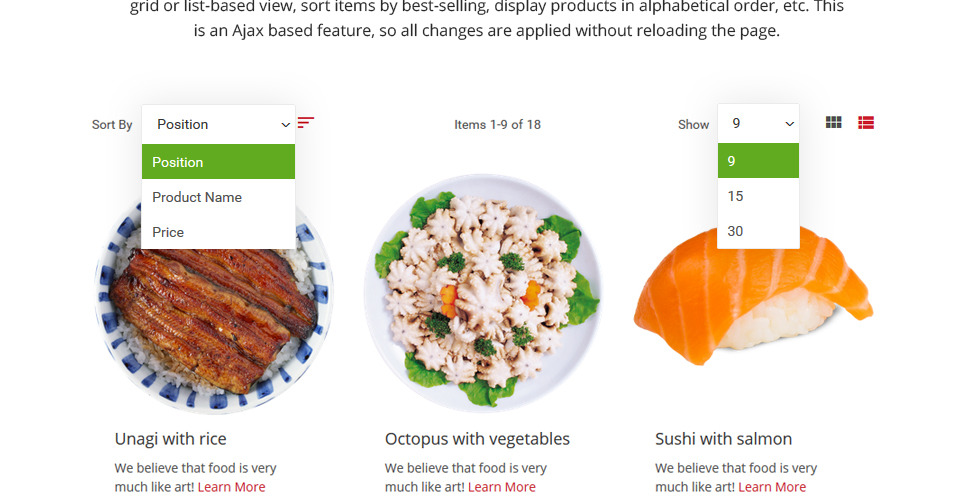Toggle the sort direction icon
Screen dimensions: 965x500
306,123
